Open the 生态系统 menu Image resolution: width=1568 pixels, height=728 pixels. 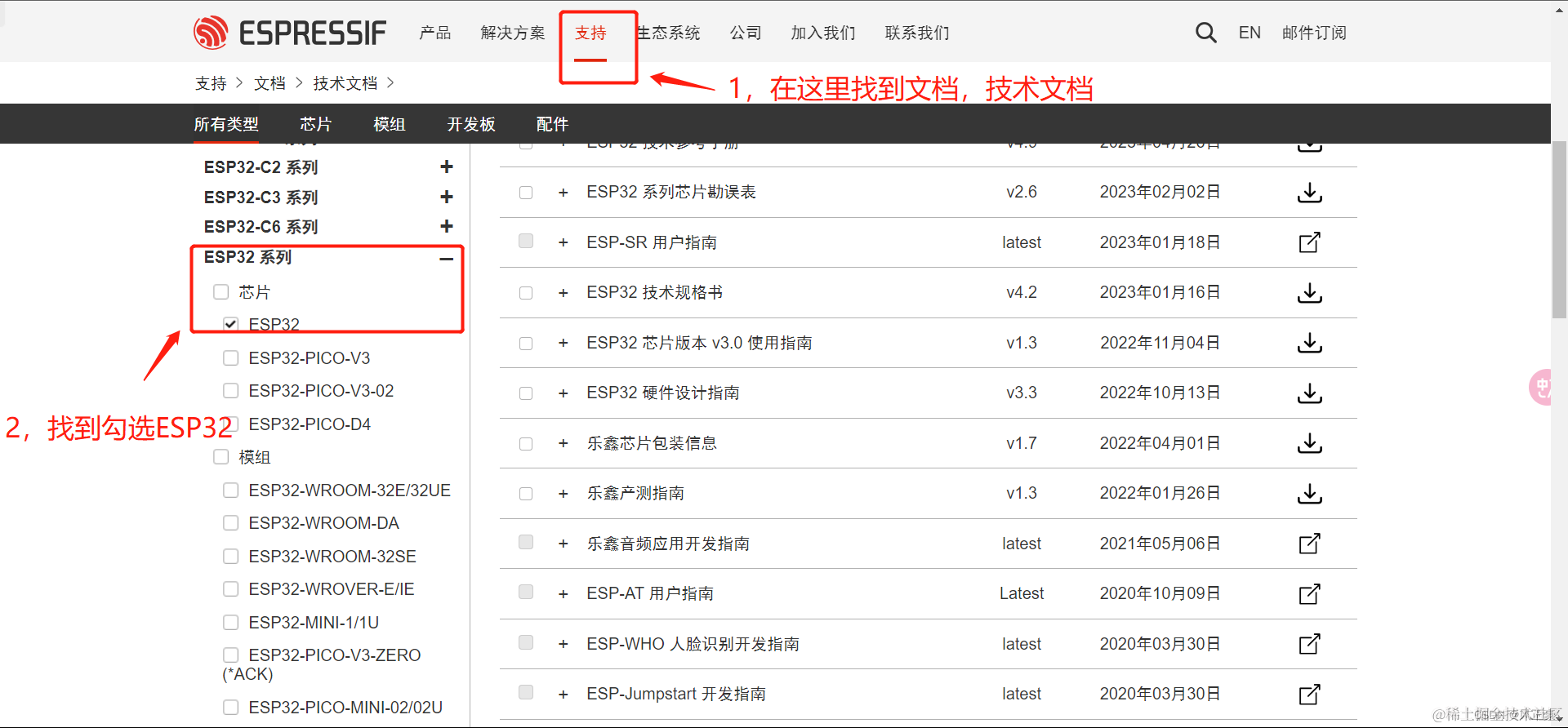(x=668, y=33)
